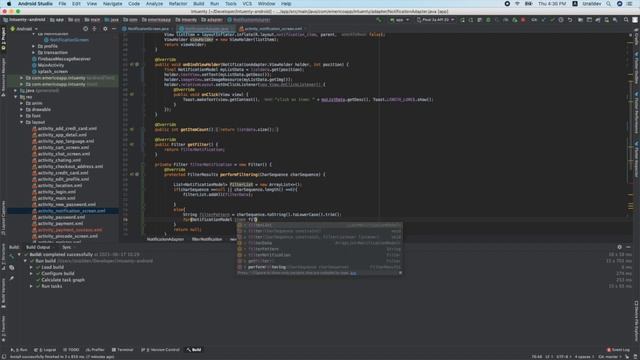Open Project panel settings gear
This screenshot has height=360, width=640.
(x=105, y=29)
